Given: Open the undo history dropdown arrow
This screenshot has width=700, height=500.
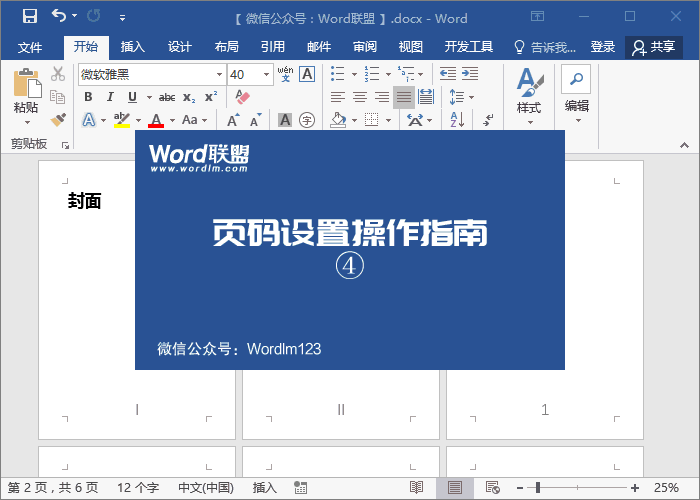Looking at the screenshot, I should pyautogui.click(x=75, y=16).
